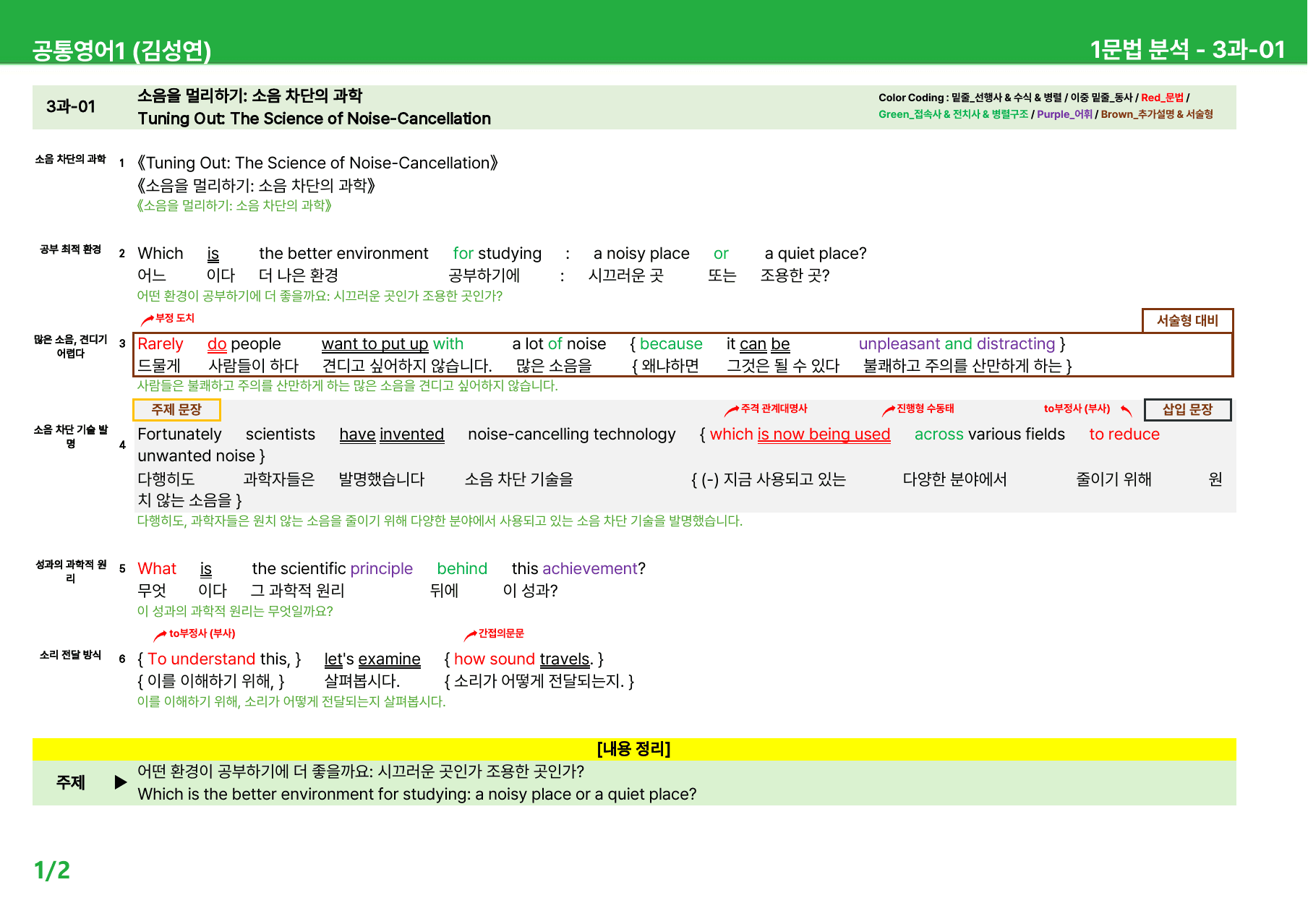
Task: Click the 주제 label in summary row
Action: click(71, 782)
